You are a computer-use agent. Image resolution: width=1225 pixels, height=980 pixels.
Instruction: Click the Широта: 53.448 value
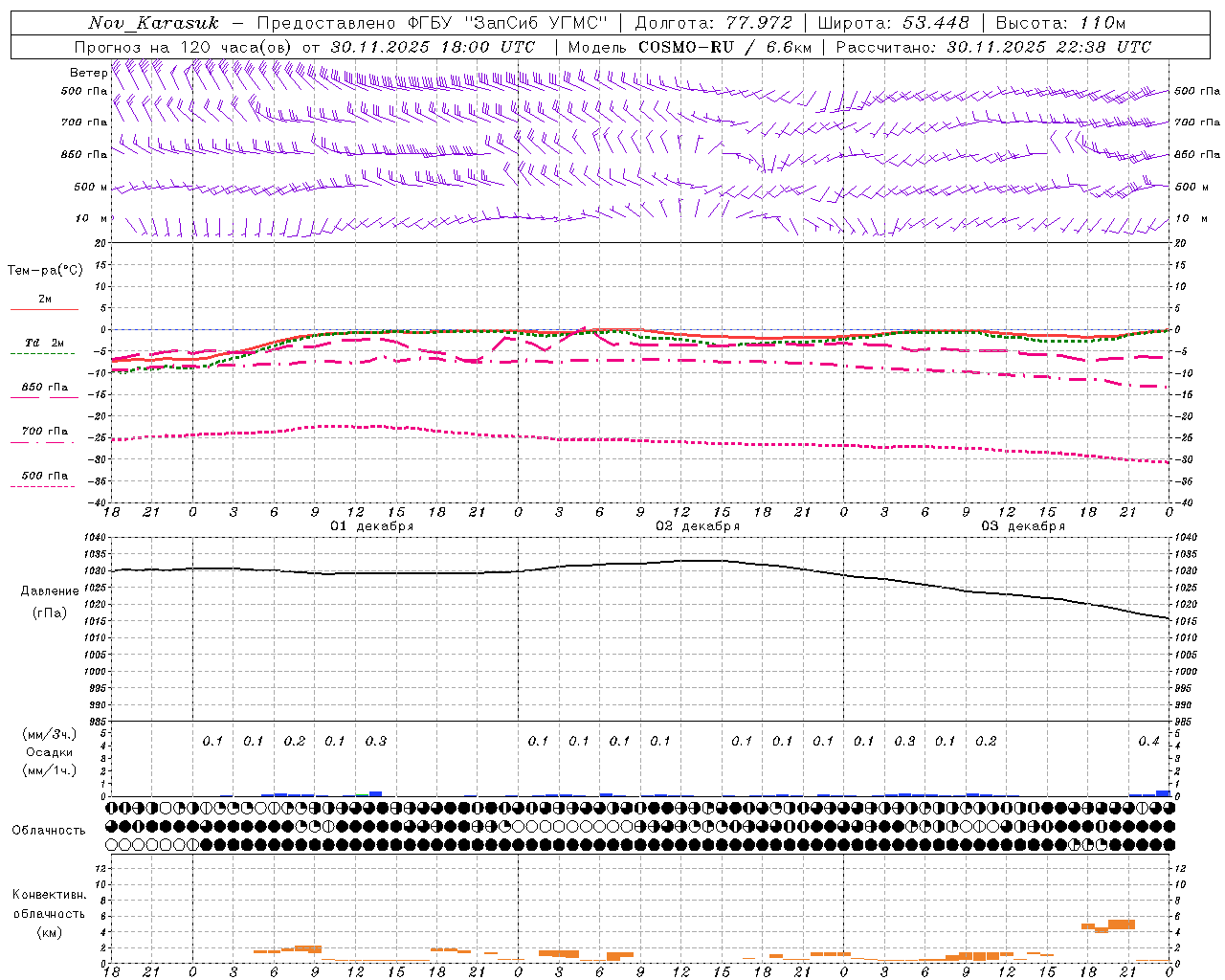click(893, 23)
